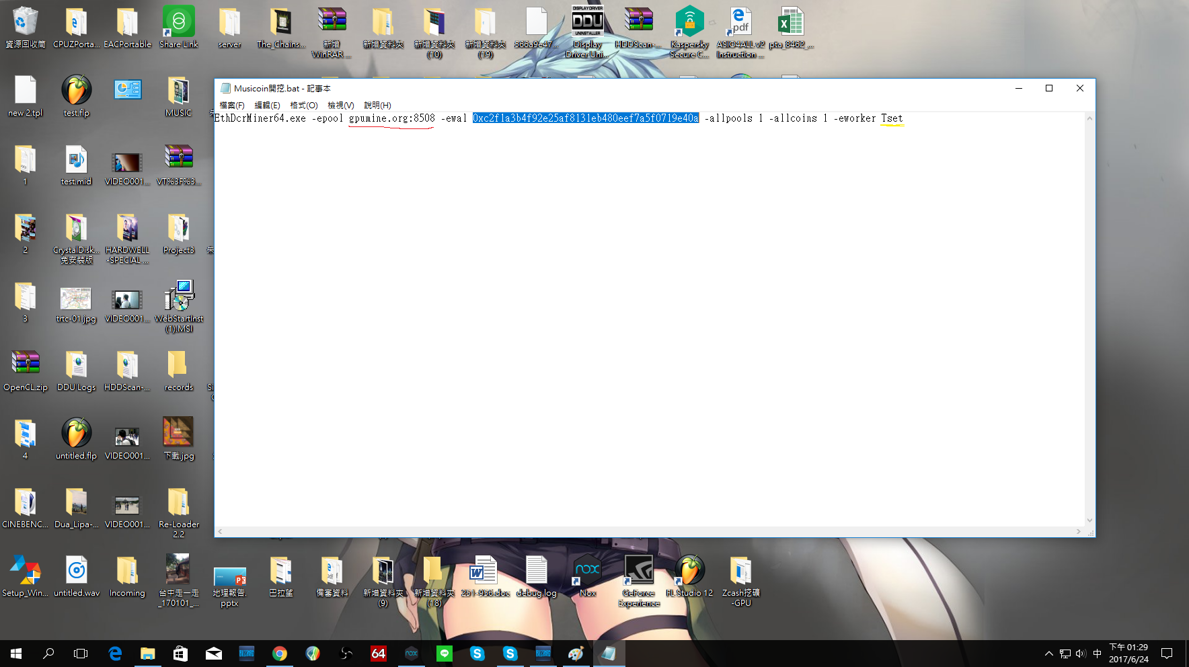Open Google Chrome from the taskbar

pos(280,653)
